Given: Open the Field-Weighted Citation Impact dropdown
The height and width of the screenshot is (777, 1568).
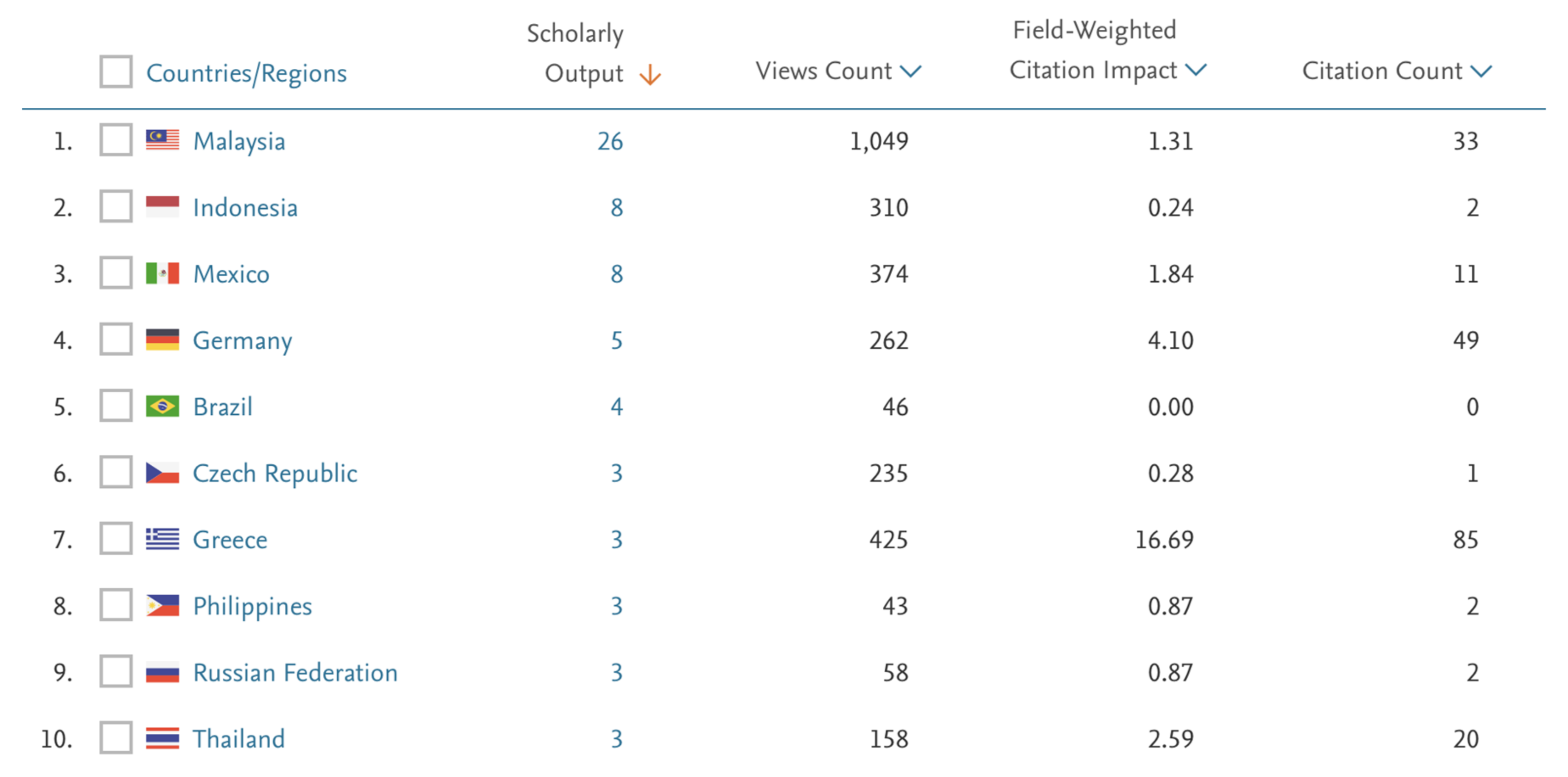Looking at the screenshot, I should [1196, 70].
